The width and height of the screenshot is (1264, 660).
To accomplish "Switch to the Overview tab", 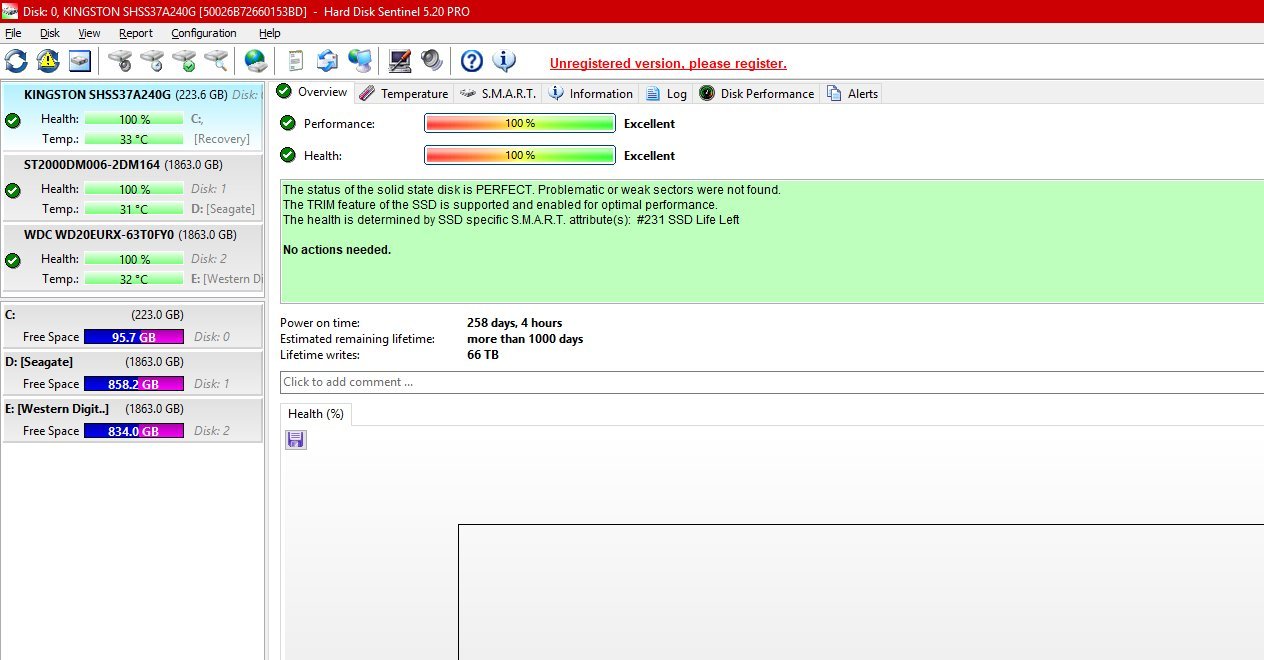I will (x=313, y=92).
